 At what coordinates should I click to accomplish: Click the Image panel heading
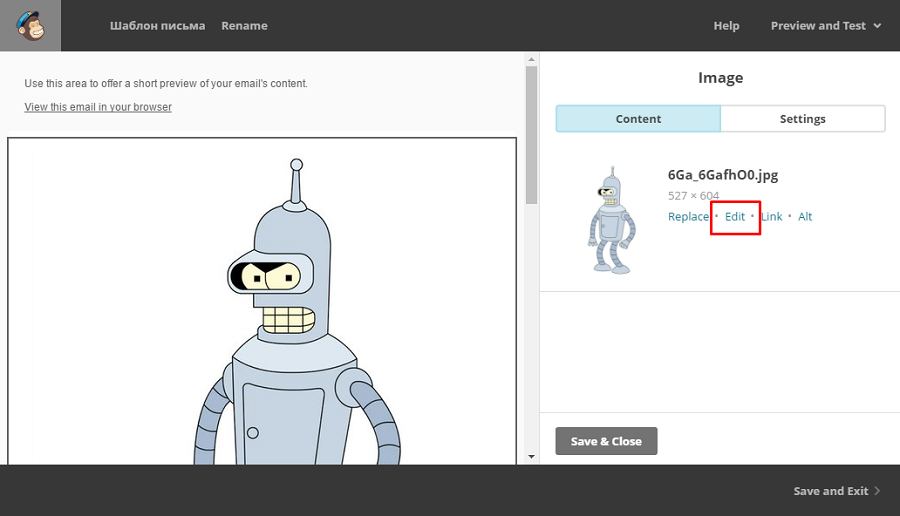[720, 77]
